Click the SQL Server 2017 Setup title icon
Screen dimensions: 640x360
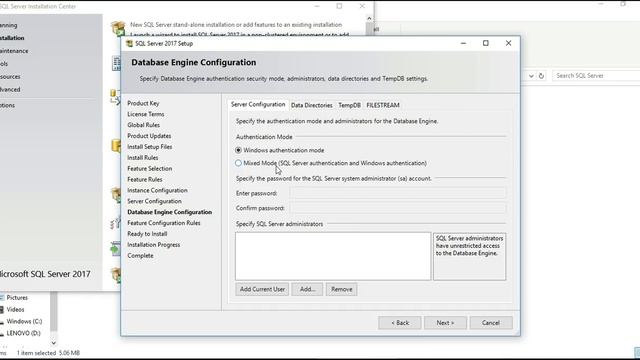click(129, 43)
